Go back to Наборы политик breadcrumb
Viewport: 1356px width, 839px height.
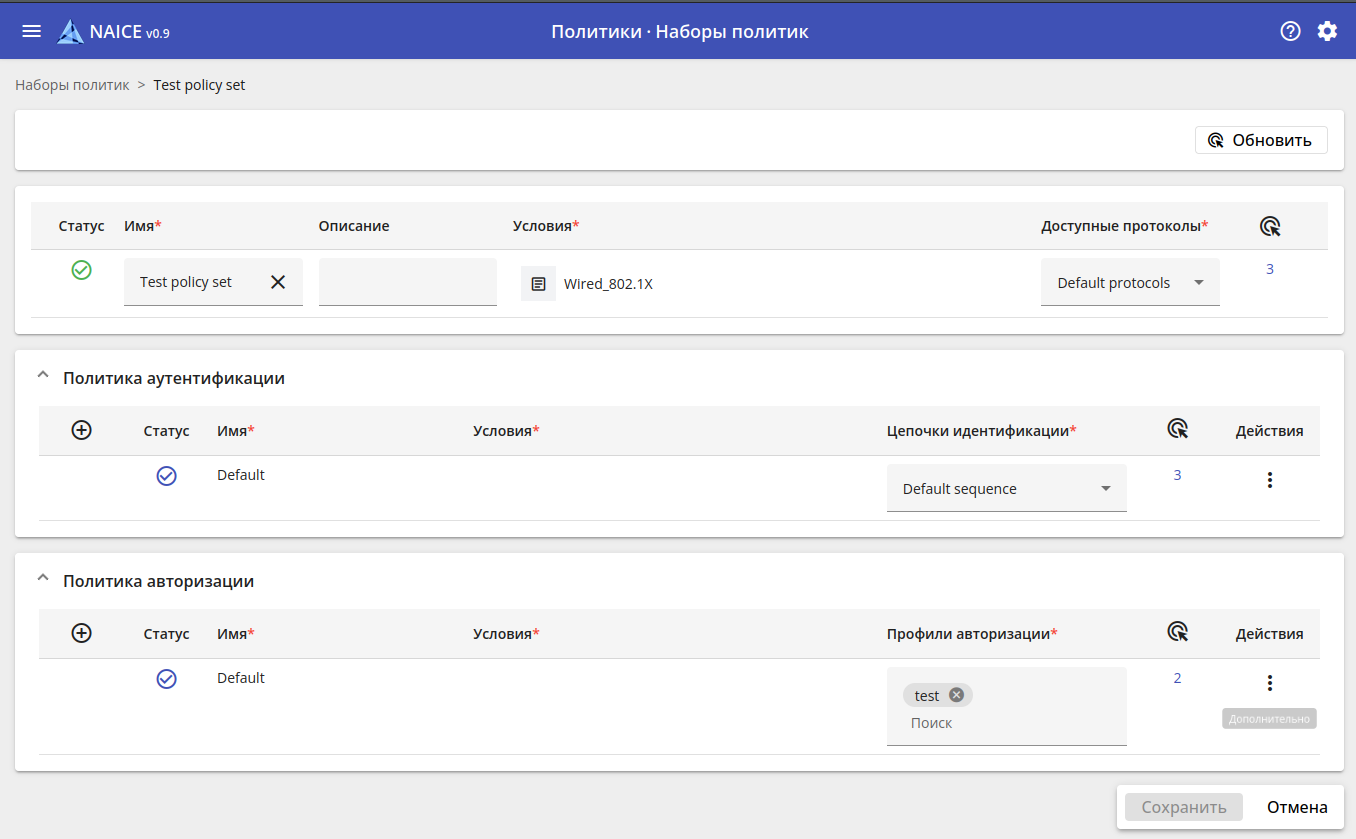pyautogui.click(x=72, y=85)
